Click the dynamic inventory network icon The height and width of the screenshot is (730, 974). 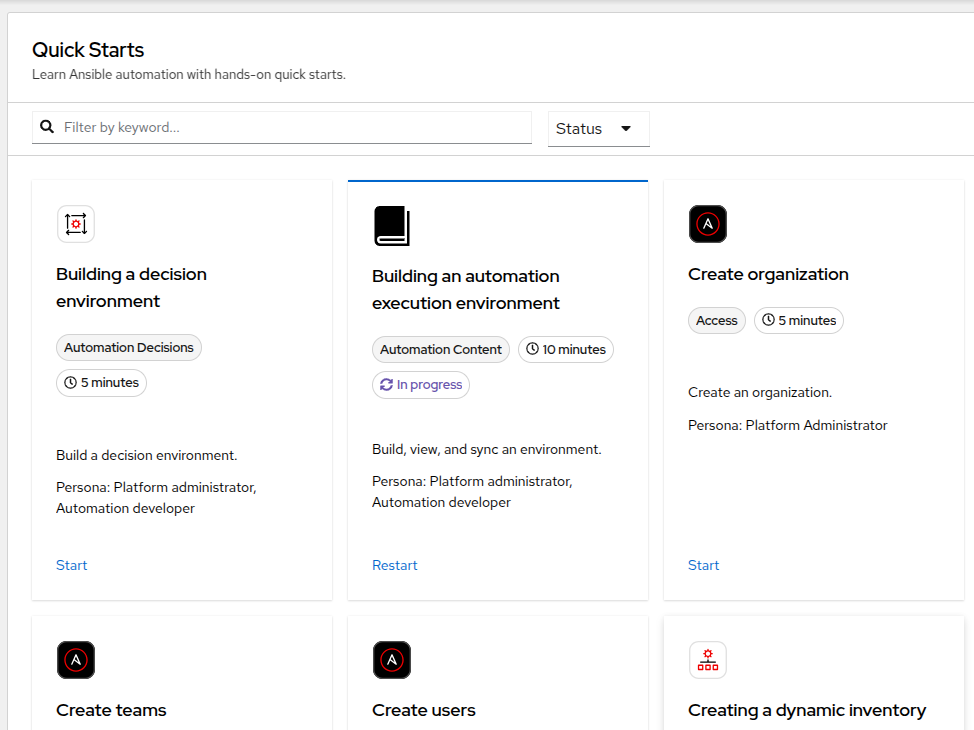coord(708,660)
